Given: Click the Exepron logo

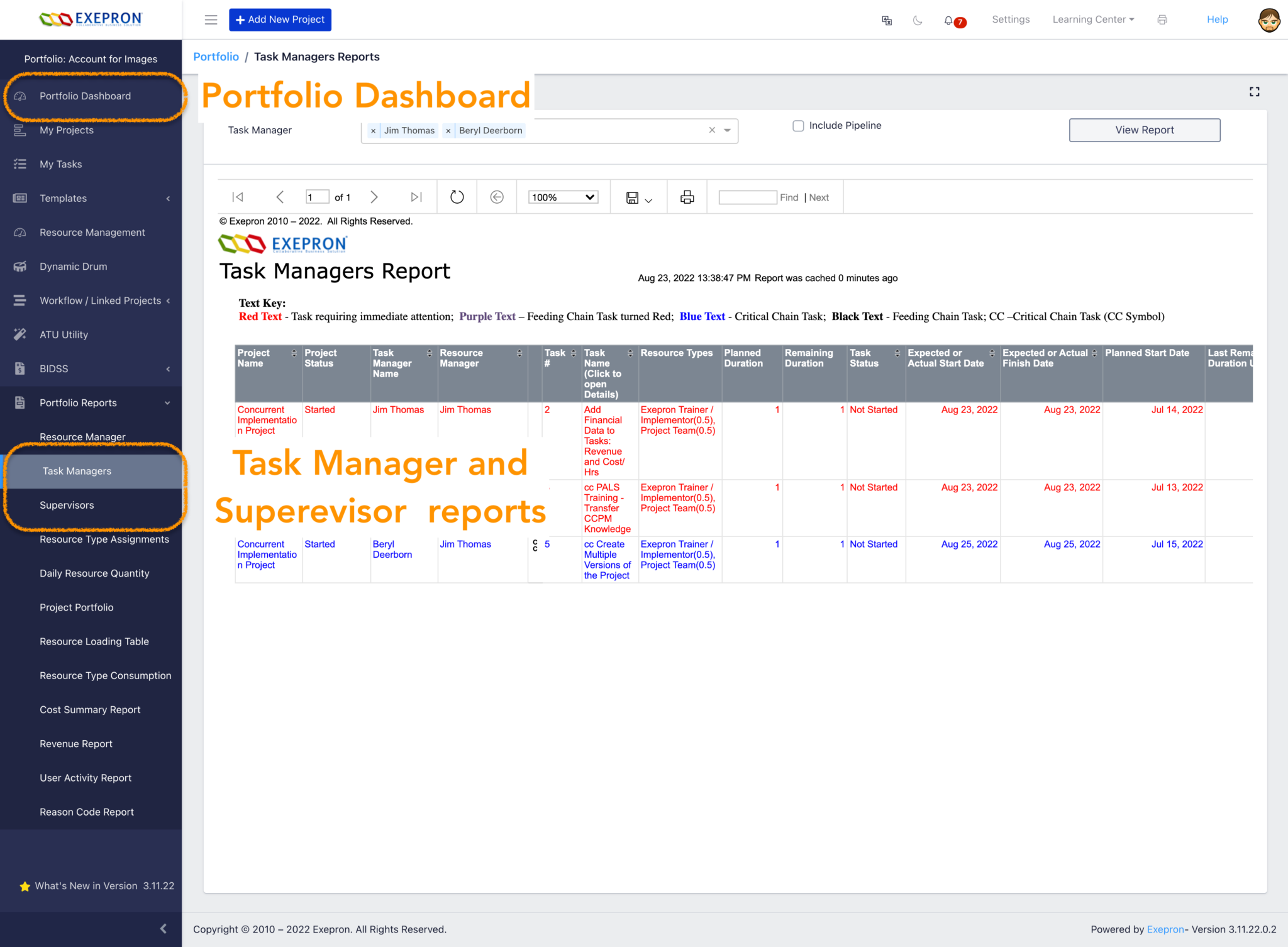Looking at the screenshot, I should point(91,19).
